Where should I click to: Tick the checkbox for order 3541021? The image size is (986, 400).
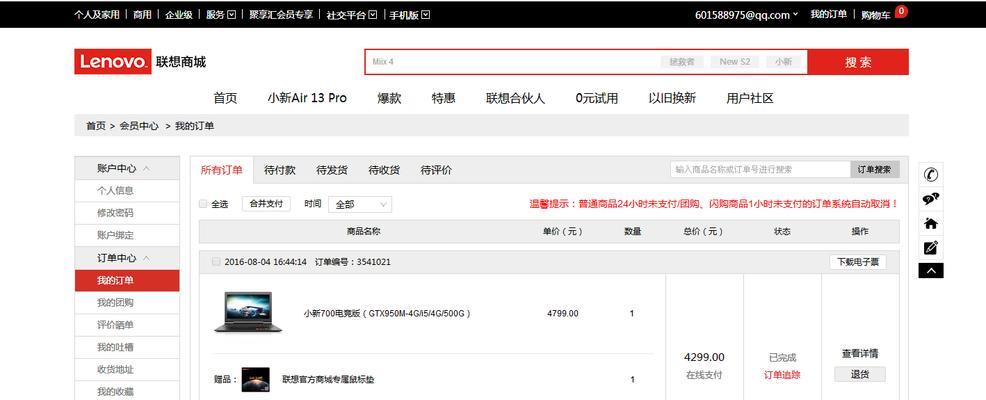216,262
